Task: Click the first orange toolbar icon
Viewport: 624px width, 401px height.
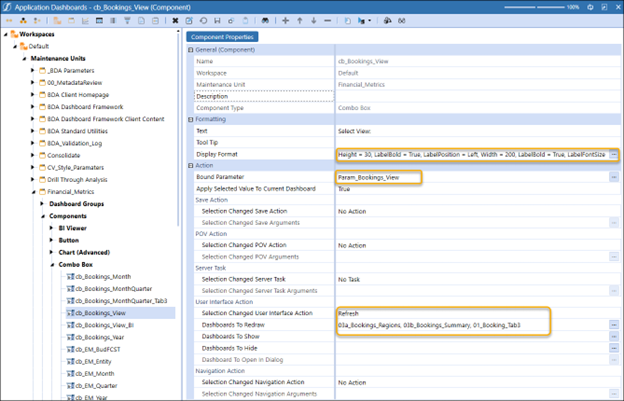Action: point(9,21)
